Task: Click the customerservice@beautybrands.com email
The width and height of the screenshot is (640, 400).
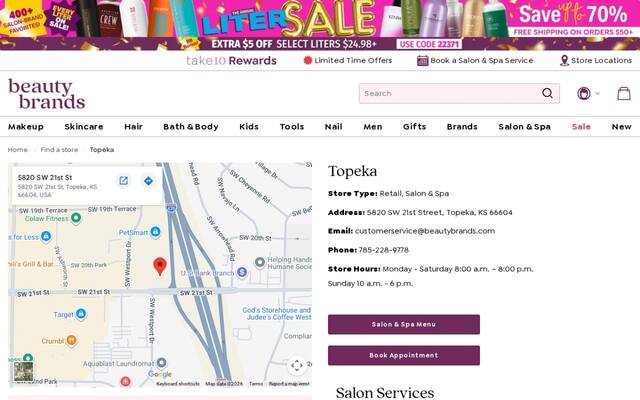Action: click(x=425, y=231)
